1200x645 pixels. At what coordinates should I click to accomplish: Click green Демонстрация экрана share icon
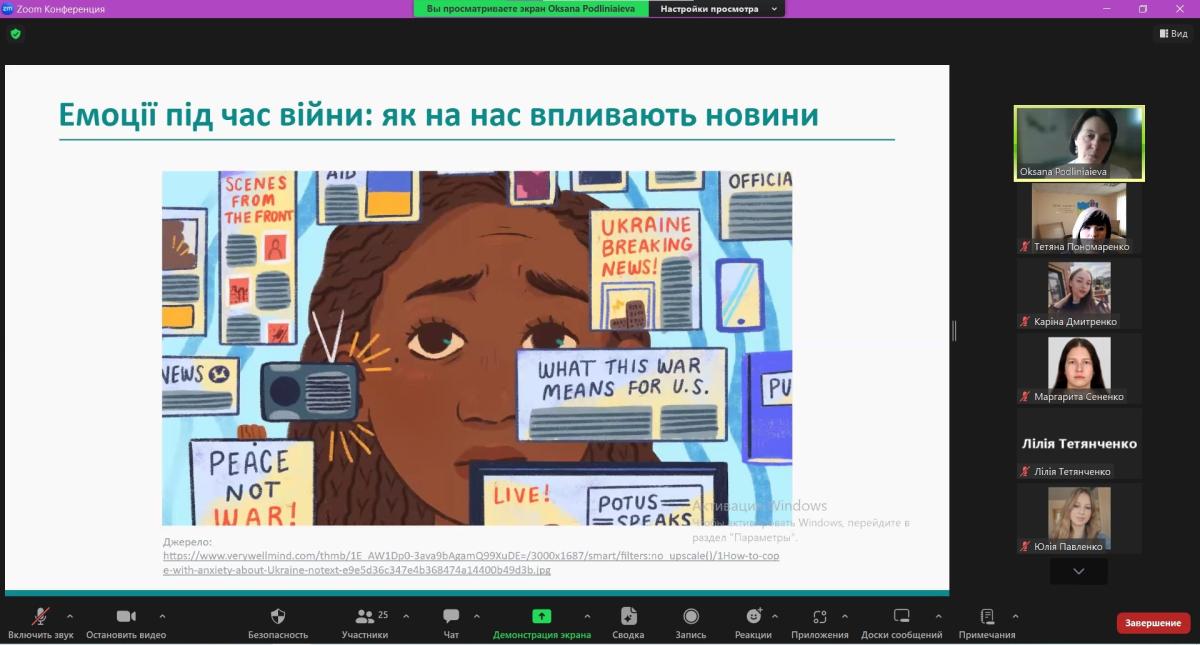coord(541,616)
